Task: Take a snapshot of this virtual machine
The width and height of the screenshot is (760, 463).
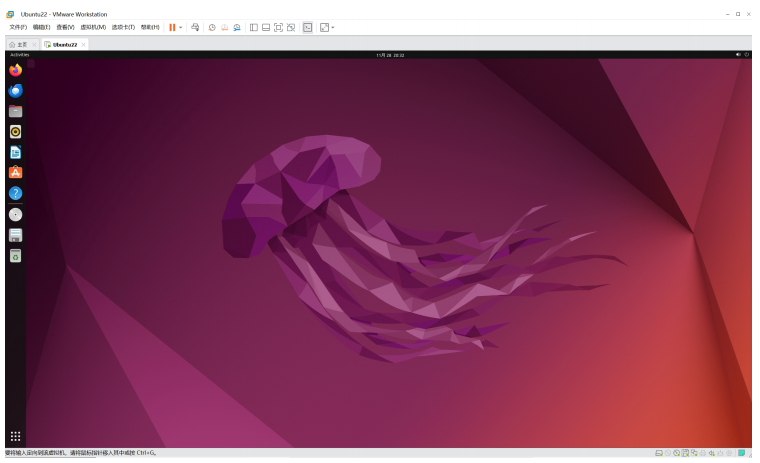Action: coord(212,28)
